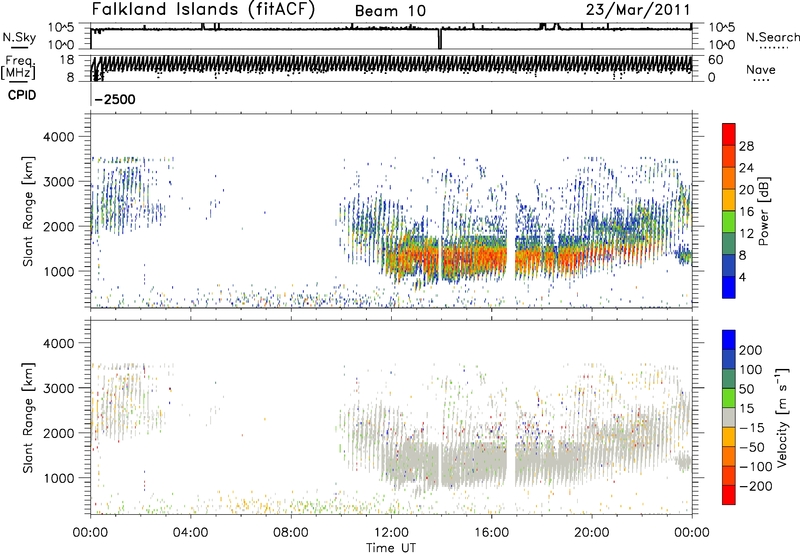Click the "N.Sky" legend label
The width and height of the screenshot is (800, 554).
pos(19,37)
